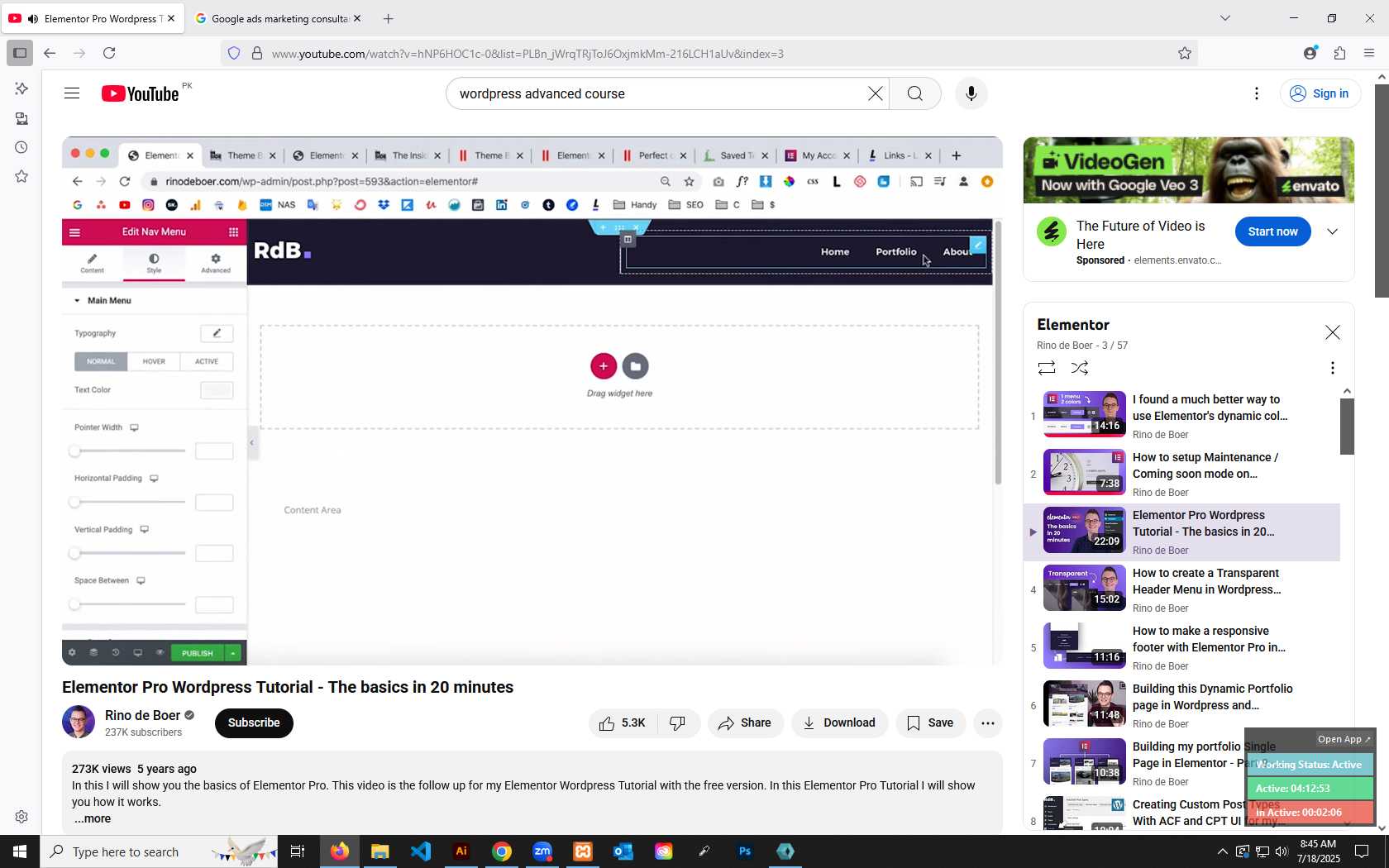
Task: Open sidebar settings gear
Action: (21, 817)
